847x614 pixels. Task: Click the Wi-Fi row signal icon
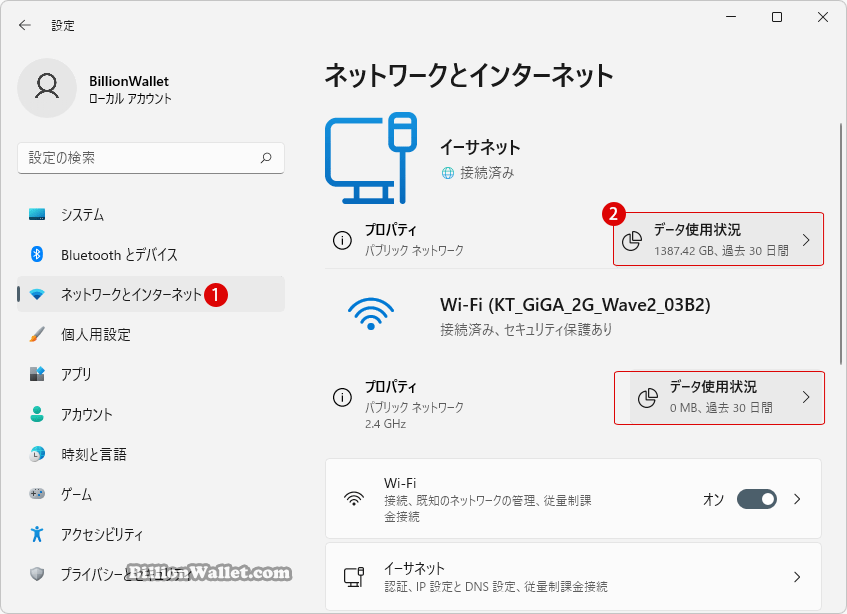(x=354, y=498)
